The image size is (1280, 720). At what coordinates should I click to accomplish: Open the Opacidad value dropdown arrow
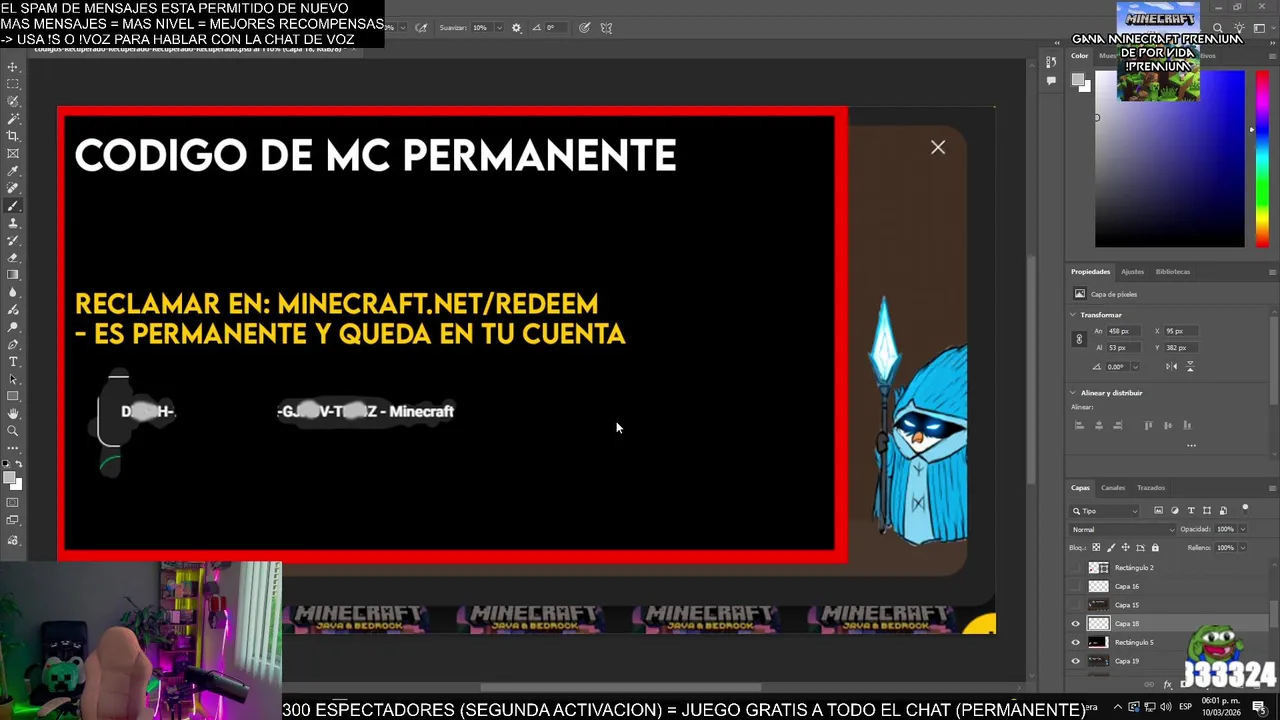(x=1243, y=529)
